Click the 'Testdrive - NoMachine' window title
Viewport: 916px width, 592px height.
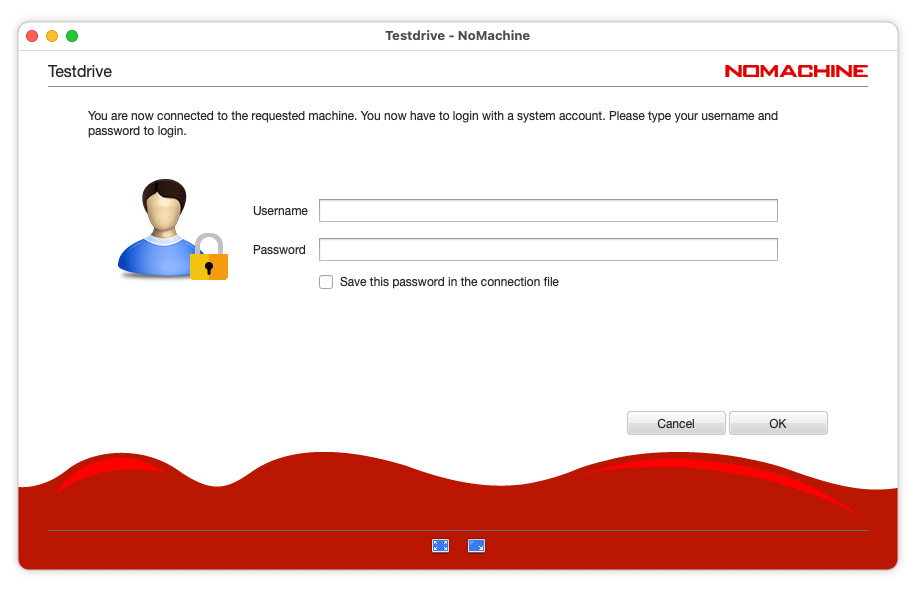pyautogui.click(x=457, y=36)
